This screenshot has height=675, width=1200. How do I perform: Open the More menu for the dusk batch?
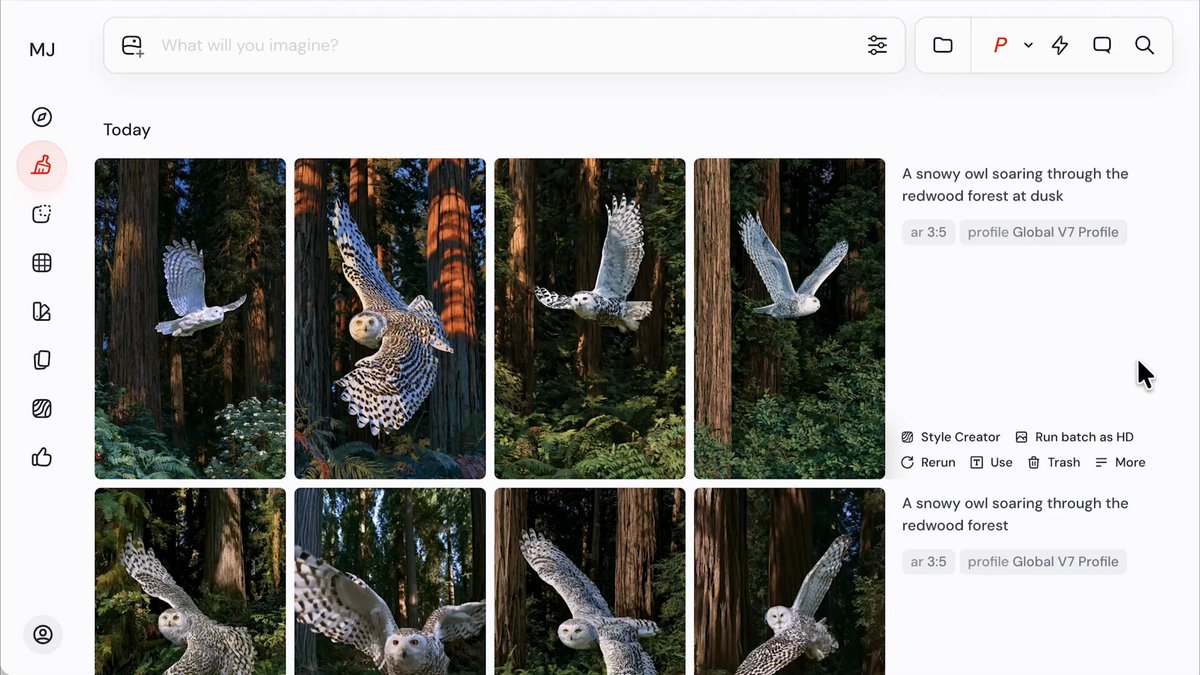pyautogui.click(x=1120, y=462)
